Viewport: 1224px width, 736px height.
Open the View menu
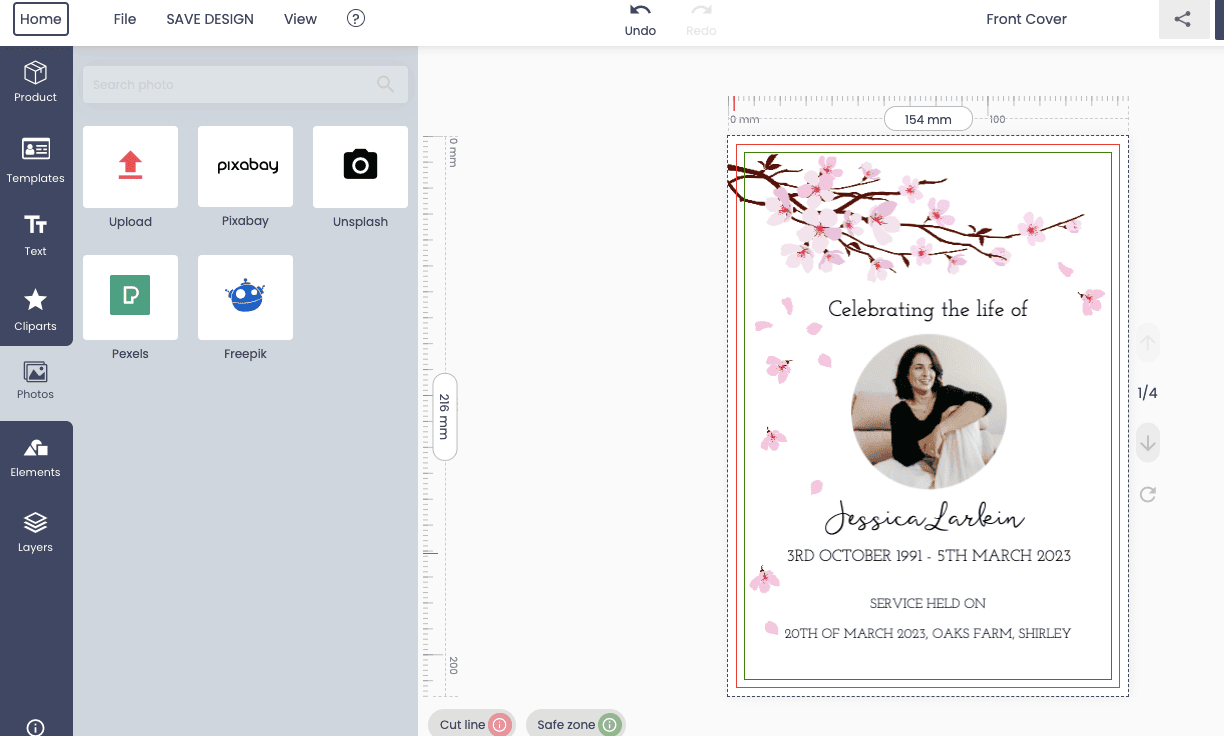coord(300,19)
